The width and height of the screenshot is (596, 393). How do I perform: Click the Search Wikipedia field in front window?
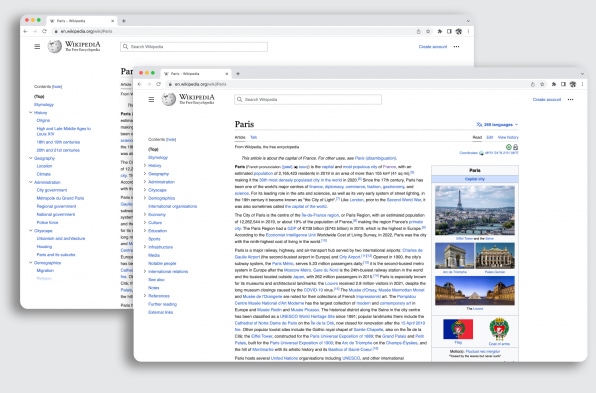tap(308, 100)
